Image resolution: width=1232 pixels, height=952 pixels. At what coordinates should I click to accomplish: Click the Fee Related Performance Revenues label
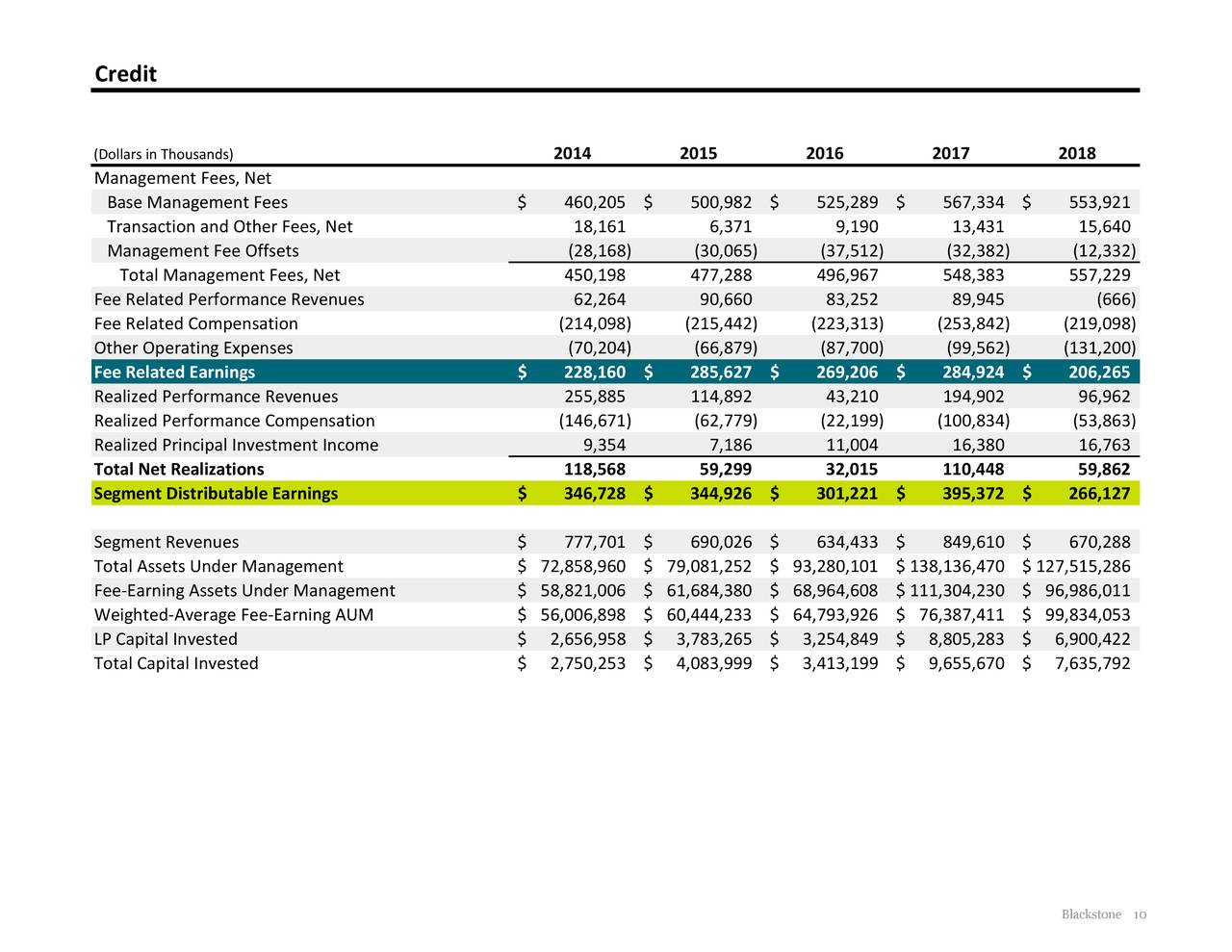[228, 298]
